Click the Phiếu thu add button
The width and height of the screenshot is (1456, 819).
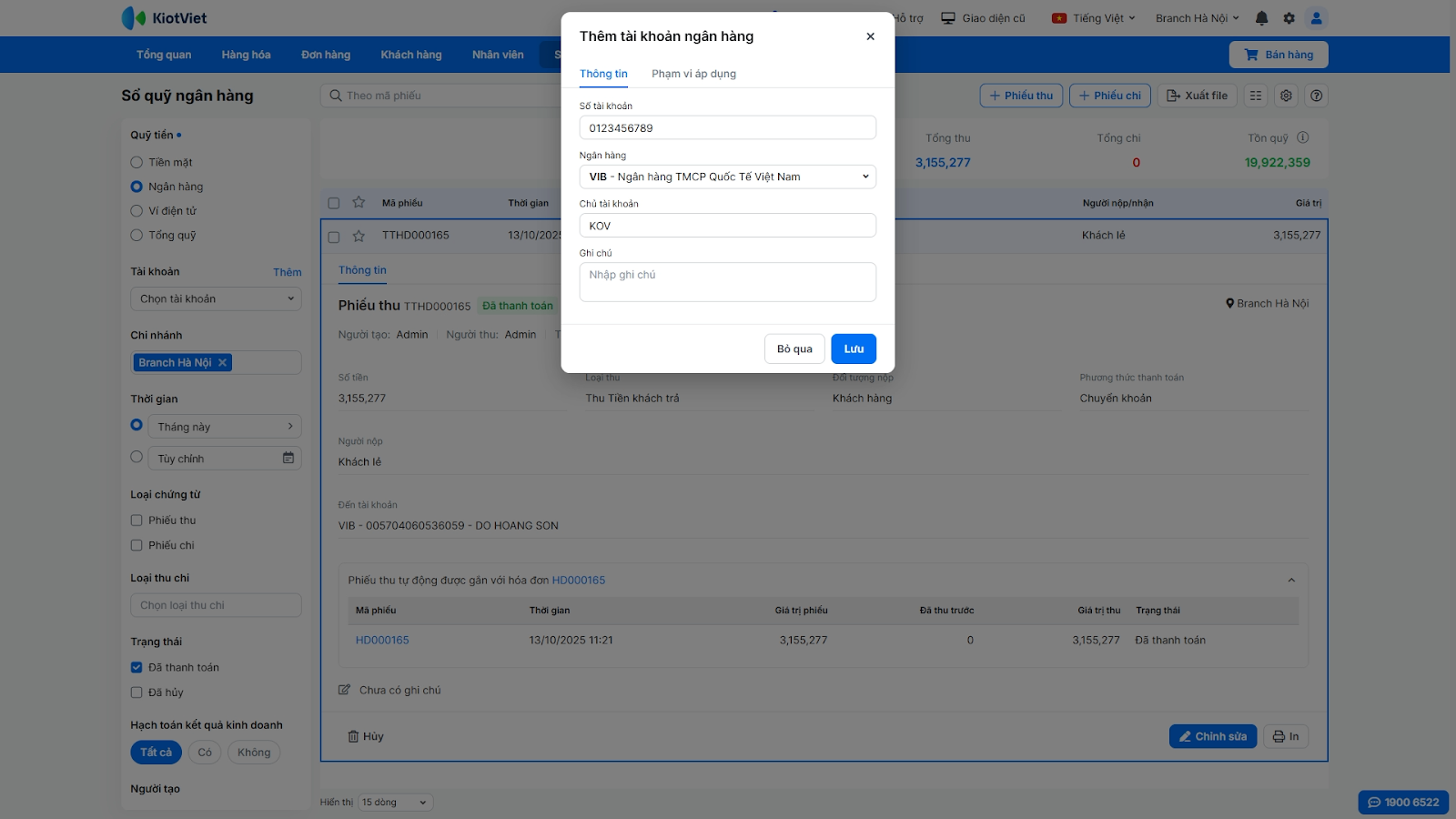coord(1021,96)
